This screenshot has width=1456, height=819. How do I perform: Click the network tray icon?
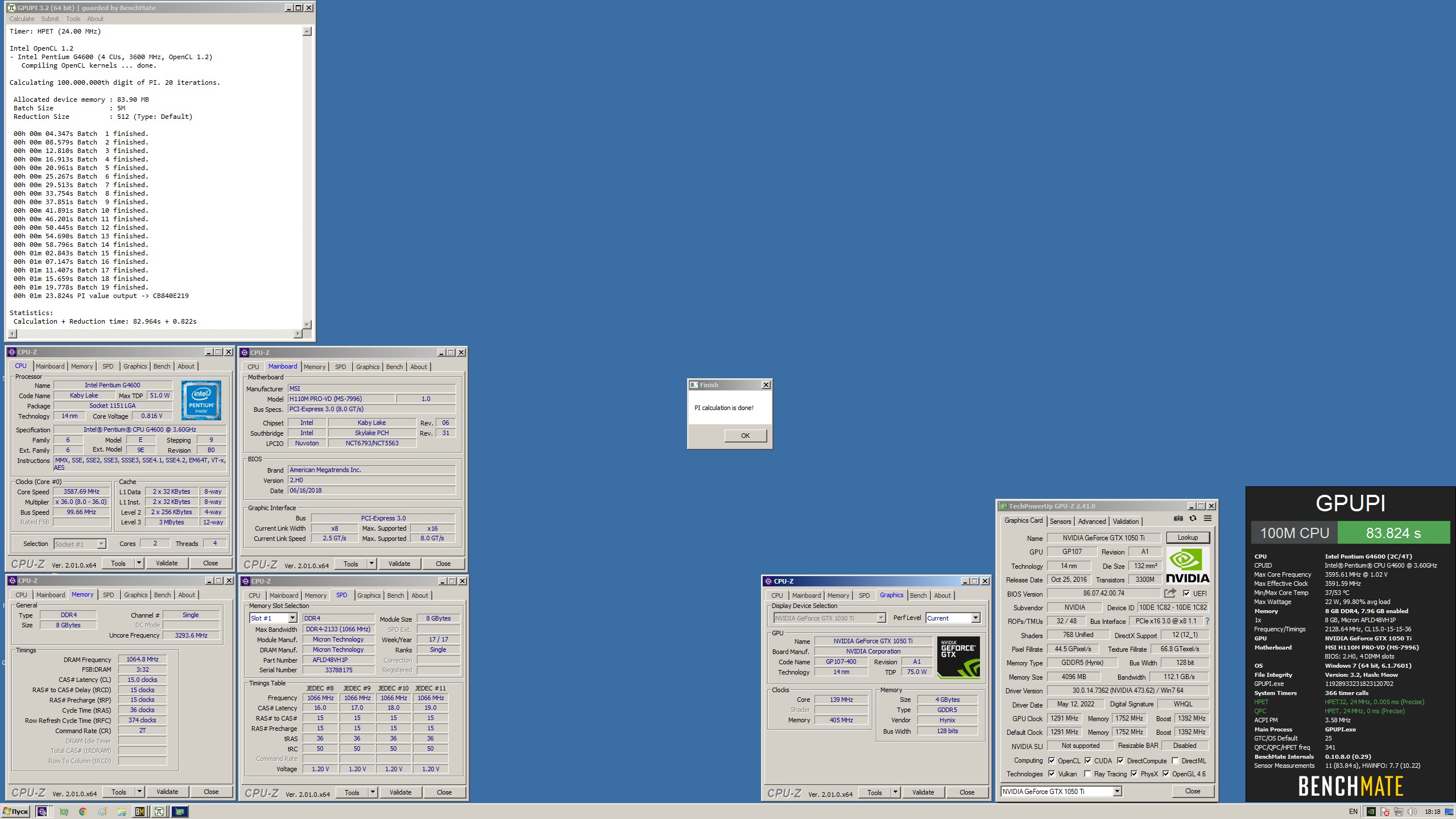tap(1399, 812)
